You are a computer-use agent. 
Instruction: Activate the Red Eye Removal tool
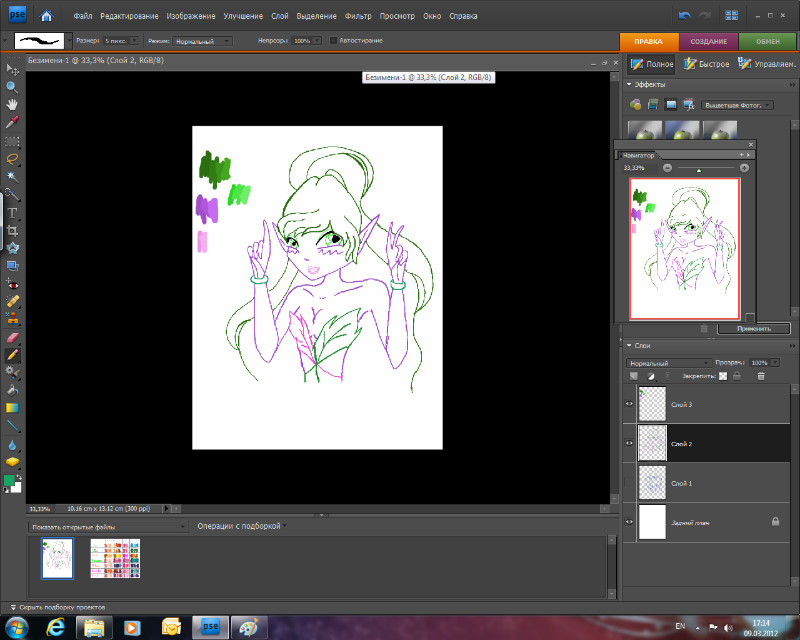(13, 284)
